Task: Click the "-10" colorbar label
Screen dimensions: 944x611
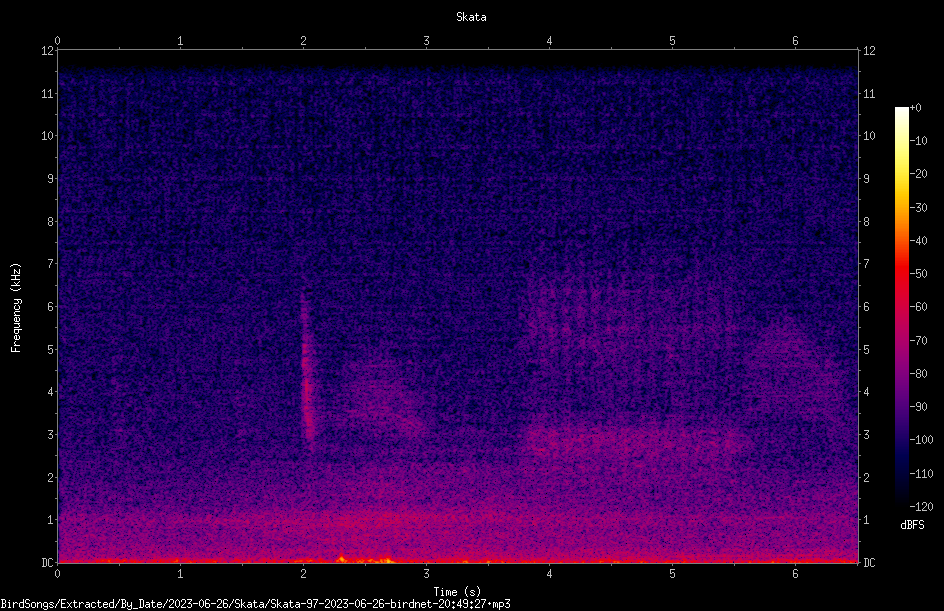Action: click(x=918, y=141)
